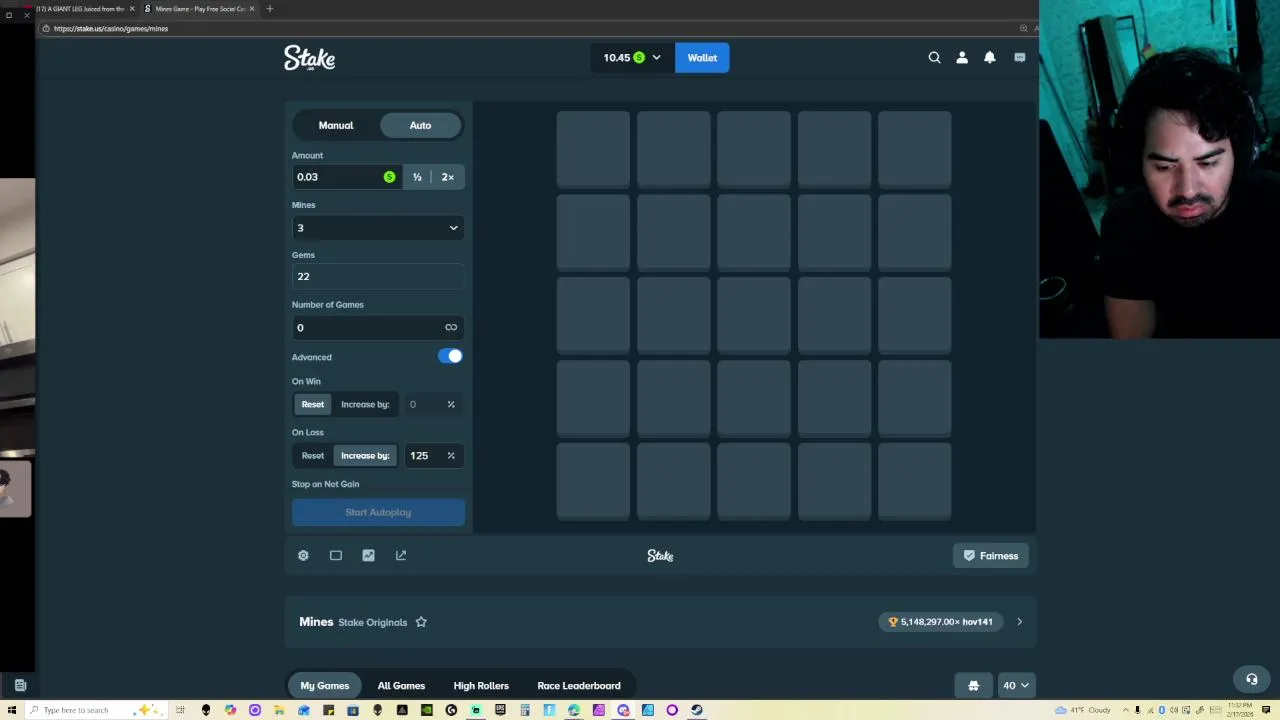Open the chat panel icon

(1019, 58)
